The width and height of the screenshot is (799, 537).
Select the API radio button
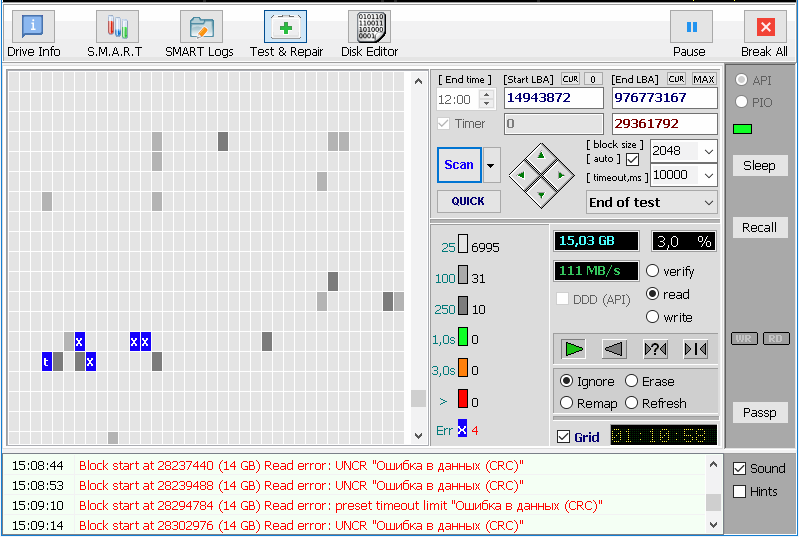pos(741,80)
